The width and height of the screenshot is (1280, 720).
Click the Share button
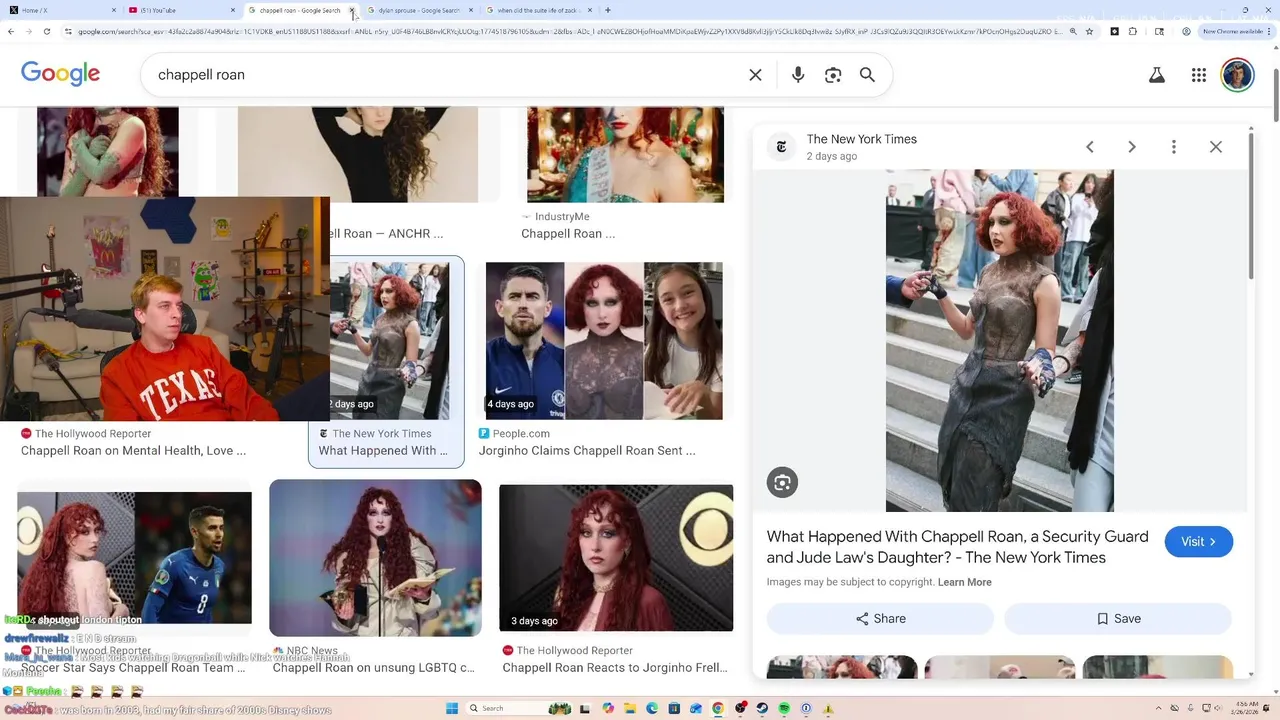pos(880,619)
